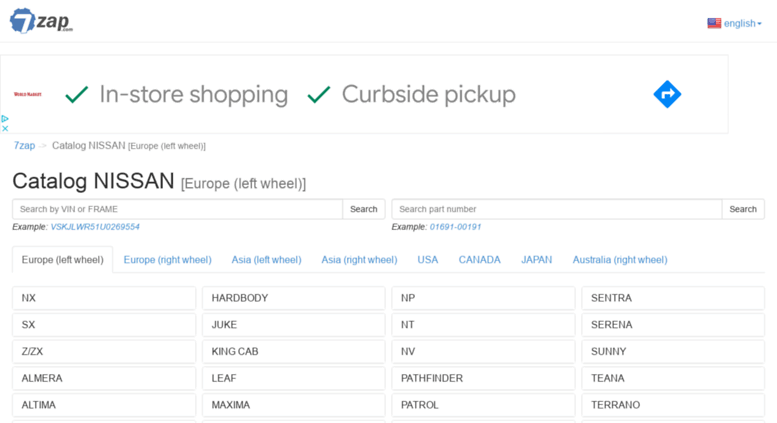Open example part number 01691-00191 link
This screenshot has width=777, height=423.
pyautogui.click(x=455, y=227)
